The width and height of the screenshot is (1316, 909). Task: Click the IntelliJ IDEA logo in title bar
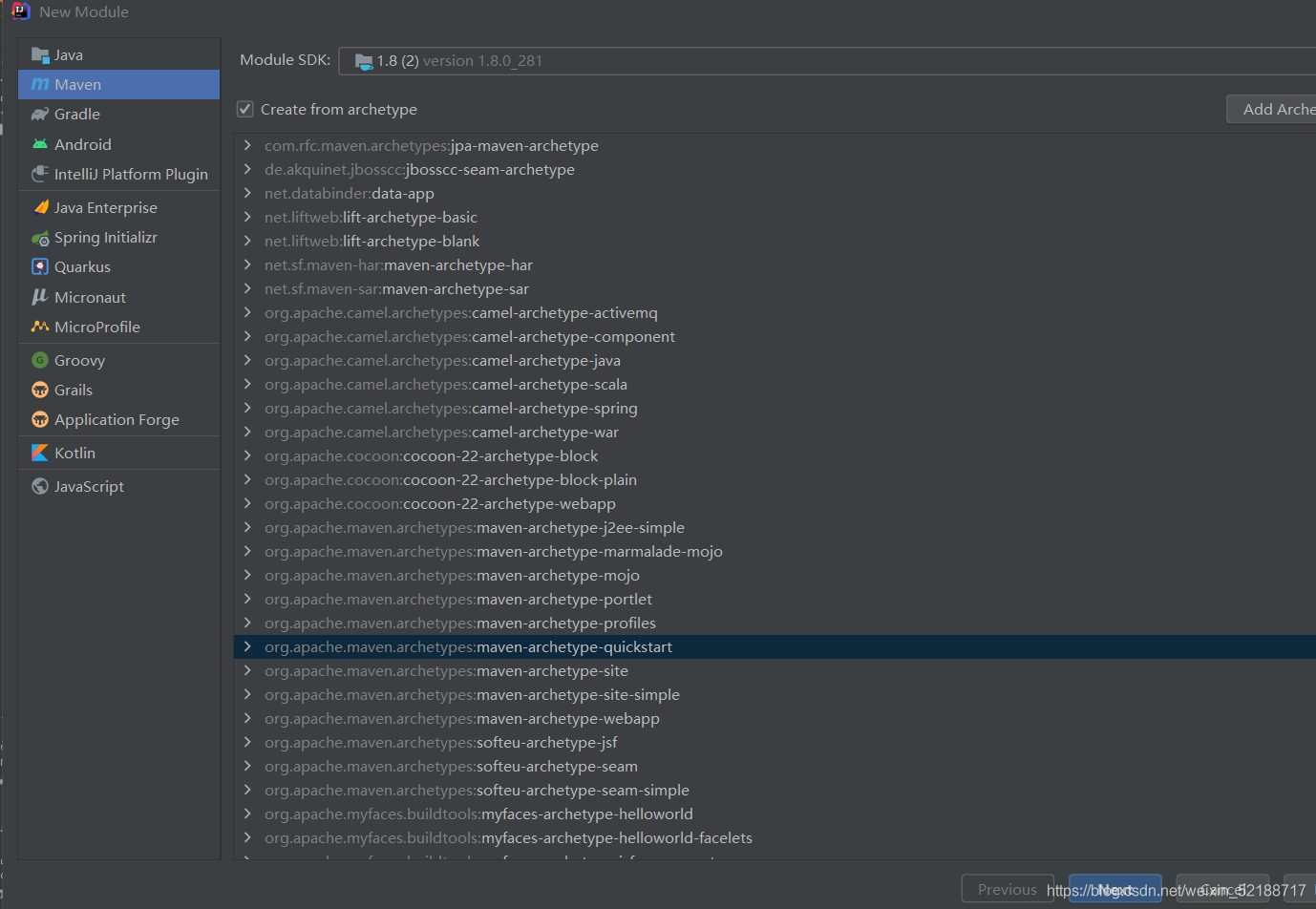20,11
